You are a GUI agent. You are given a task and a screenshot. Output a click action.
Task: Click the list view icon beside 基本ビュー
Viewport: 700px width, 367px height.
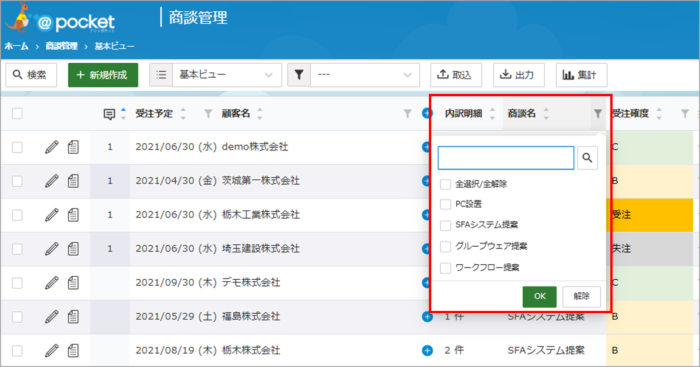pyautogui.click(x=161, y=75)
